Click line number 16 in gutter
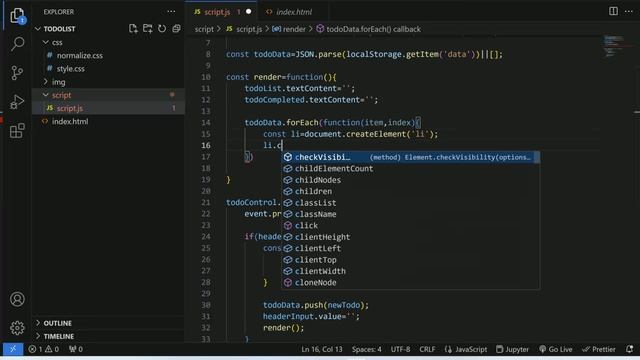This screenshot has width=640, height=360. pos(206,145)
